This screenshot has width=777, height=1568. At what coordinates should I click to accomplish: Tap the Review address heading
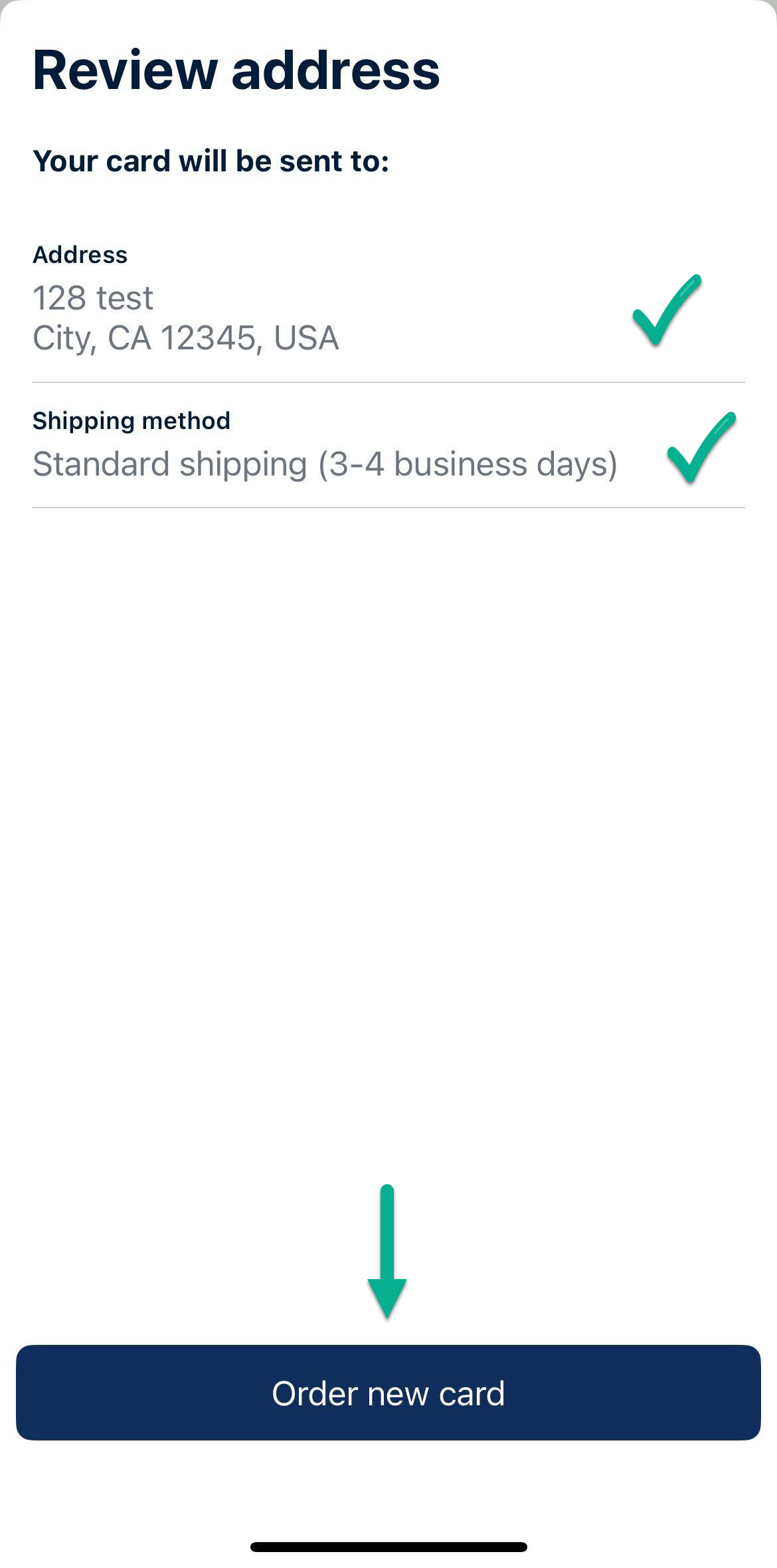[x=236, y=70]
